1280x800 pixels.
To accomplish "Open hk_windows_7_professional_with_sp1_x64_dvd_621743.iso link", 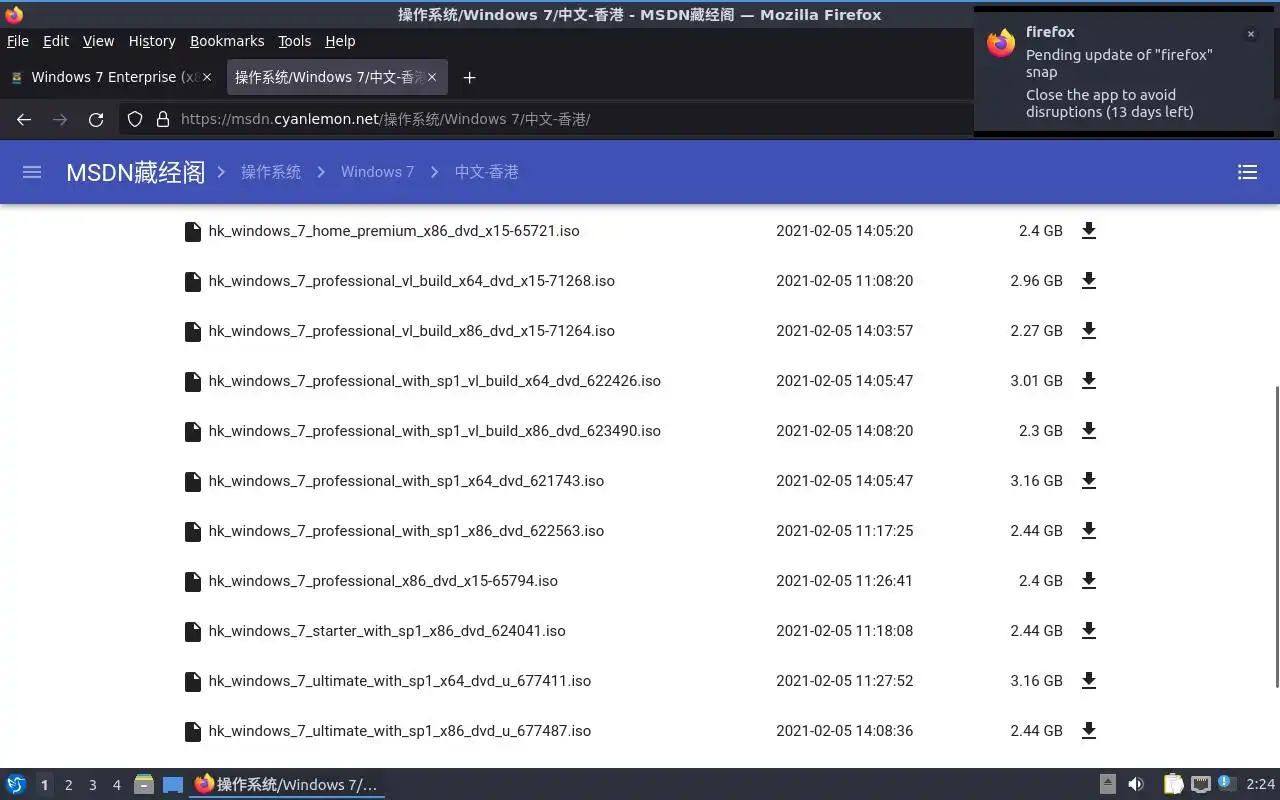I will click(x=406, y=481).
